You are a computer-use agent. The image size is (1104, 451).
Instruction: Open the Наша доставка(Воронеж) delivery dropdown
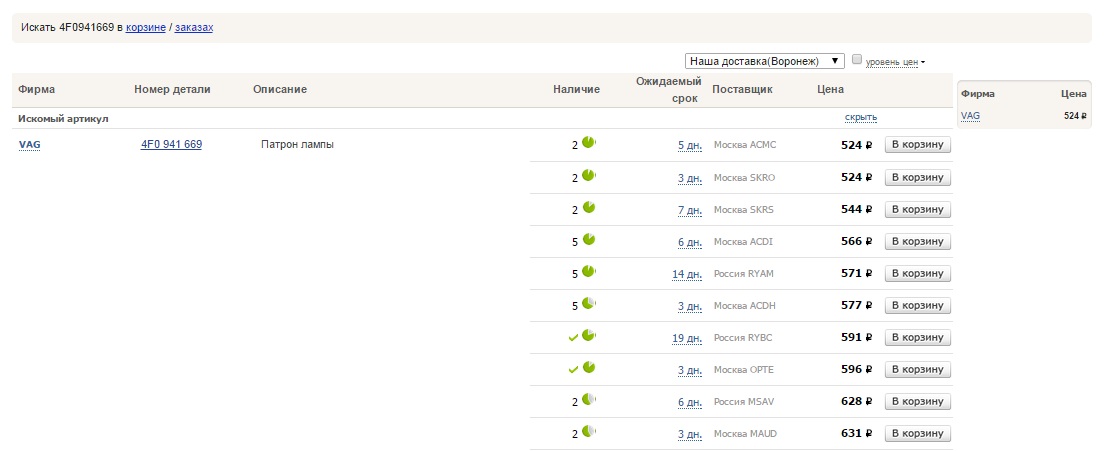765,61
